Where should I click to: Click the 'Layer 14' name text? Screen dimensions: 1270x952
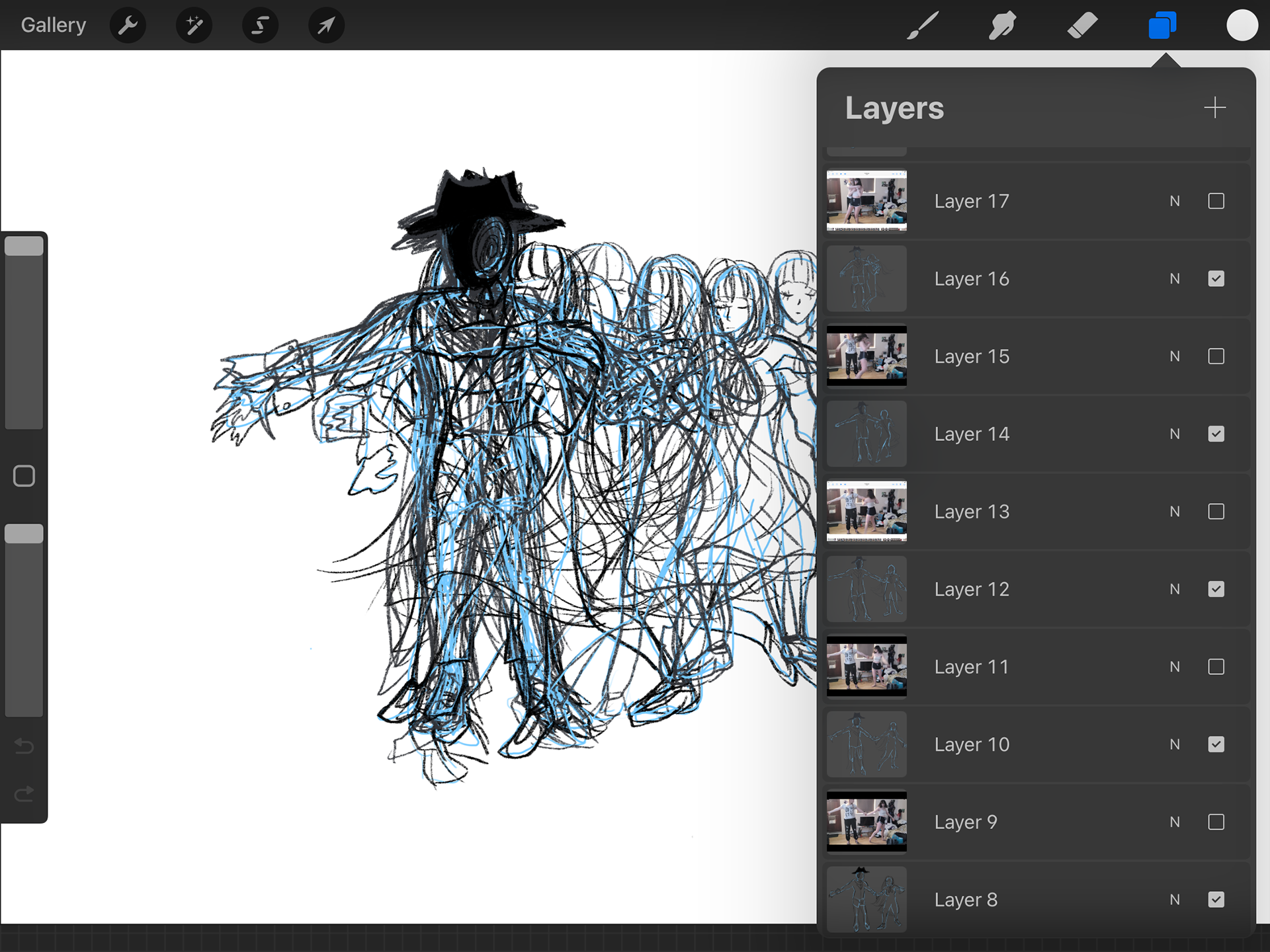(972, 434)
